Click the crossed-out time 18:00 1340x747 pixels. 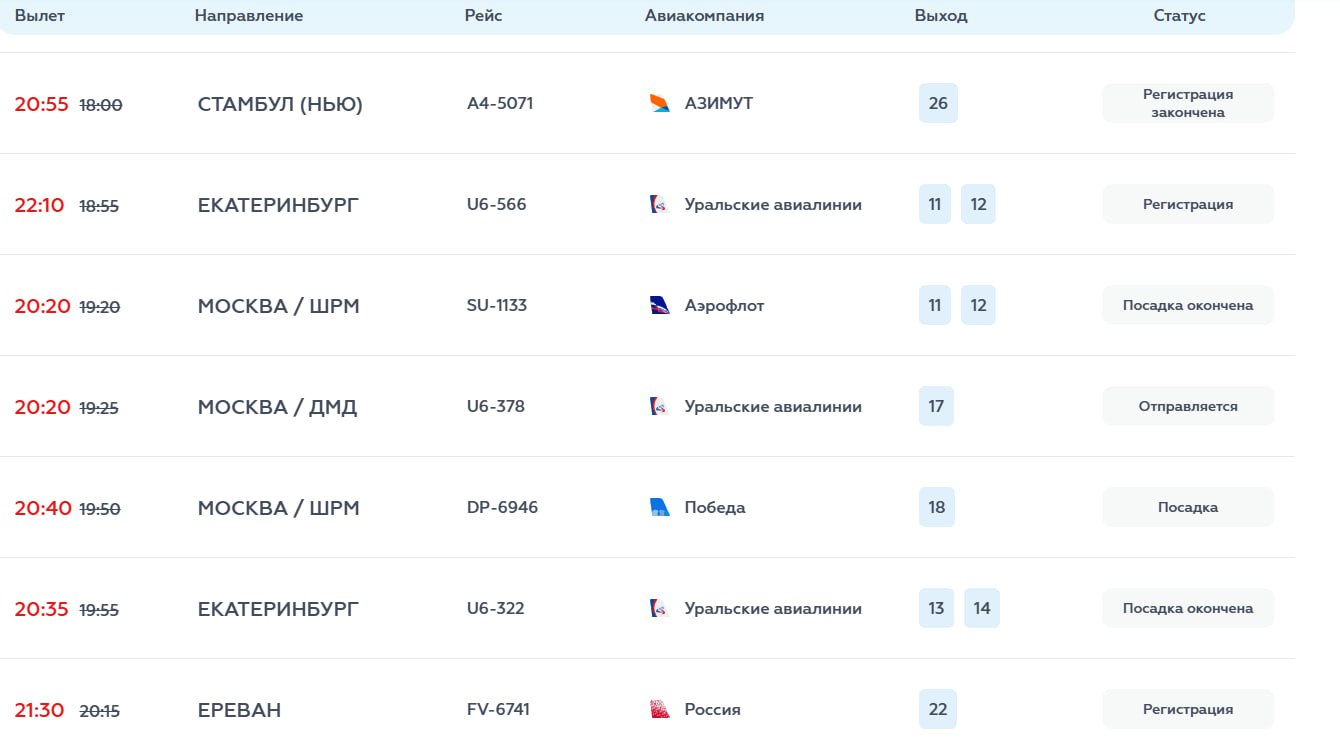(x=101, y=105)
